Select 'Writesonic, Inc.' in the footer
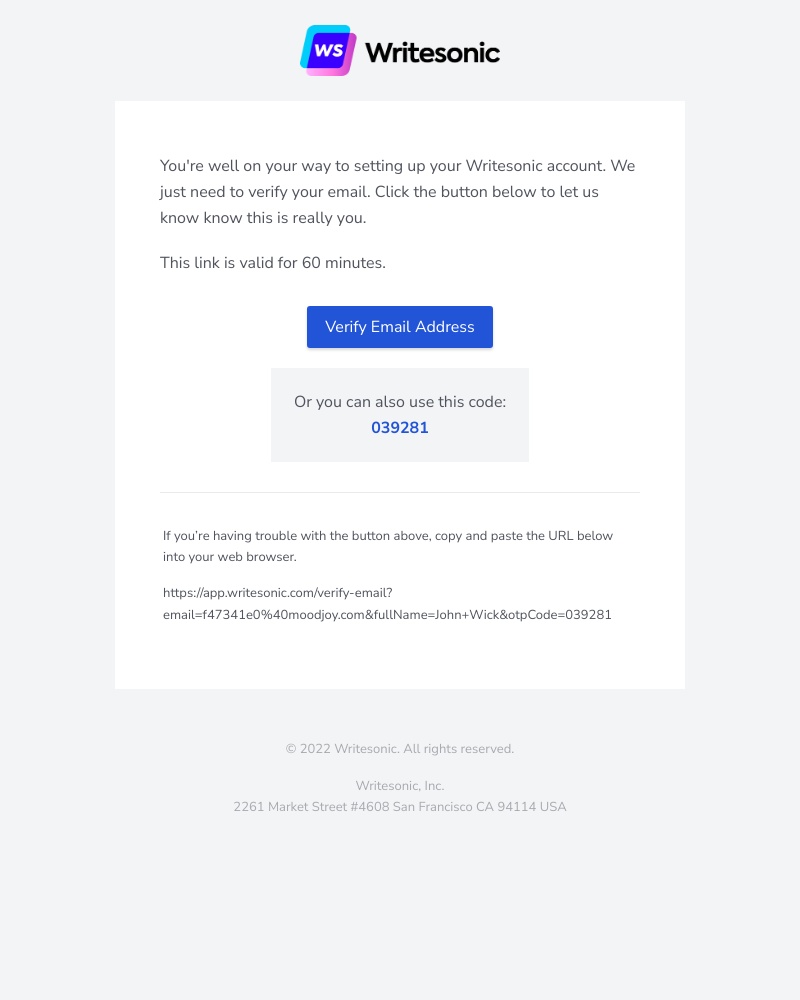800x1000 pixels. click(399, 785)
